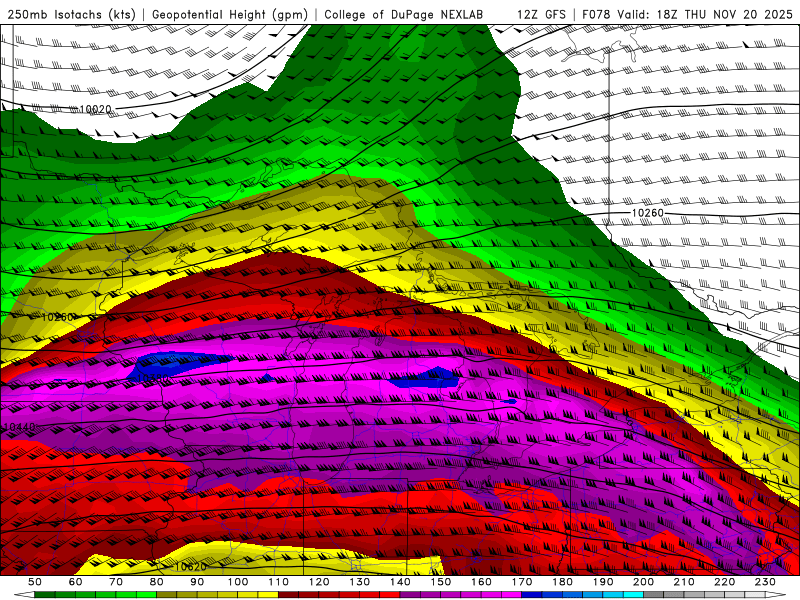Click the cyan swatch before 200 on the color bar
This screenshot has height=600, width=800.
(633, 595)
